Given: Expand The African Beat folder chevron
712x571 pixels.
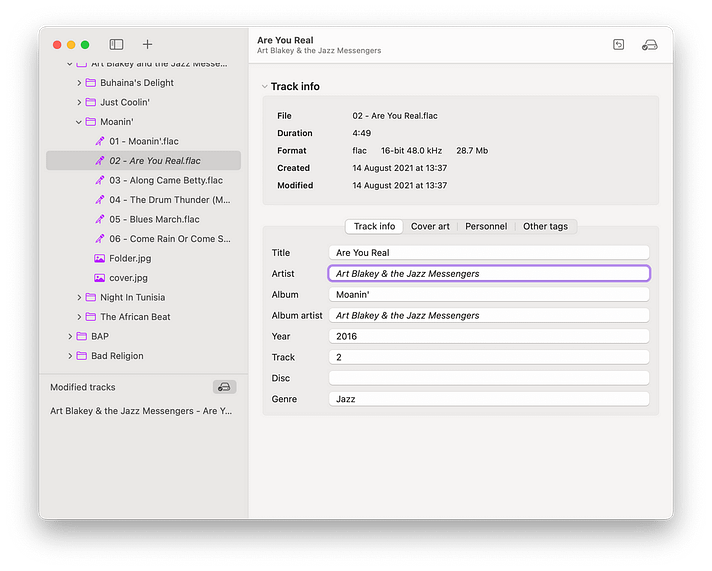Looking at the screenshot, I should point(79,317).
